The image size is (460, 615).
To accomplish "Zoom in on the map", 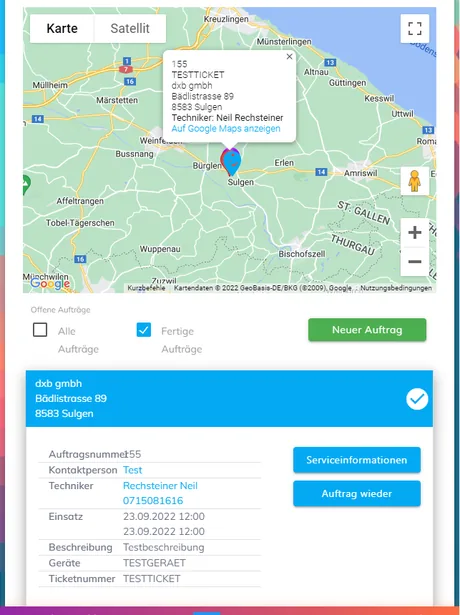I will [415, 233].
